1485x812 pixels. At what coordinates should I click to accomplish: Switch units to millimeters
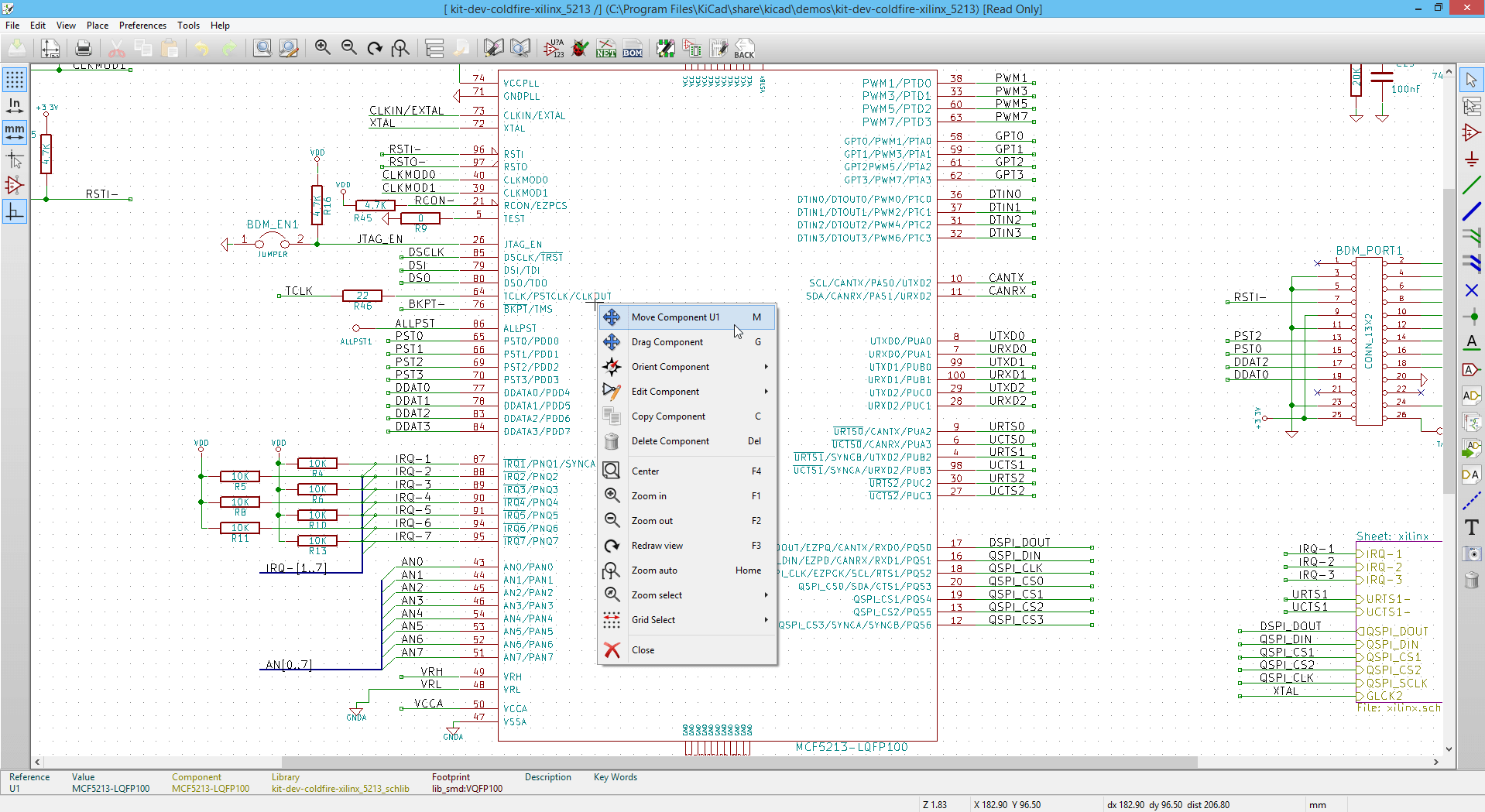coord(15,132)
